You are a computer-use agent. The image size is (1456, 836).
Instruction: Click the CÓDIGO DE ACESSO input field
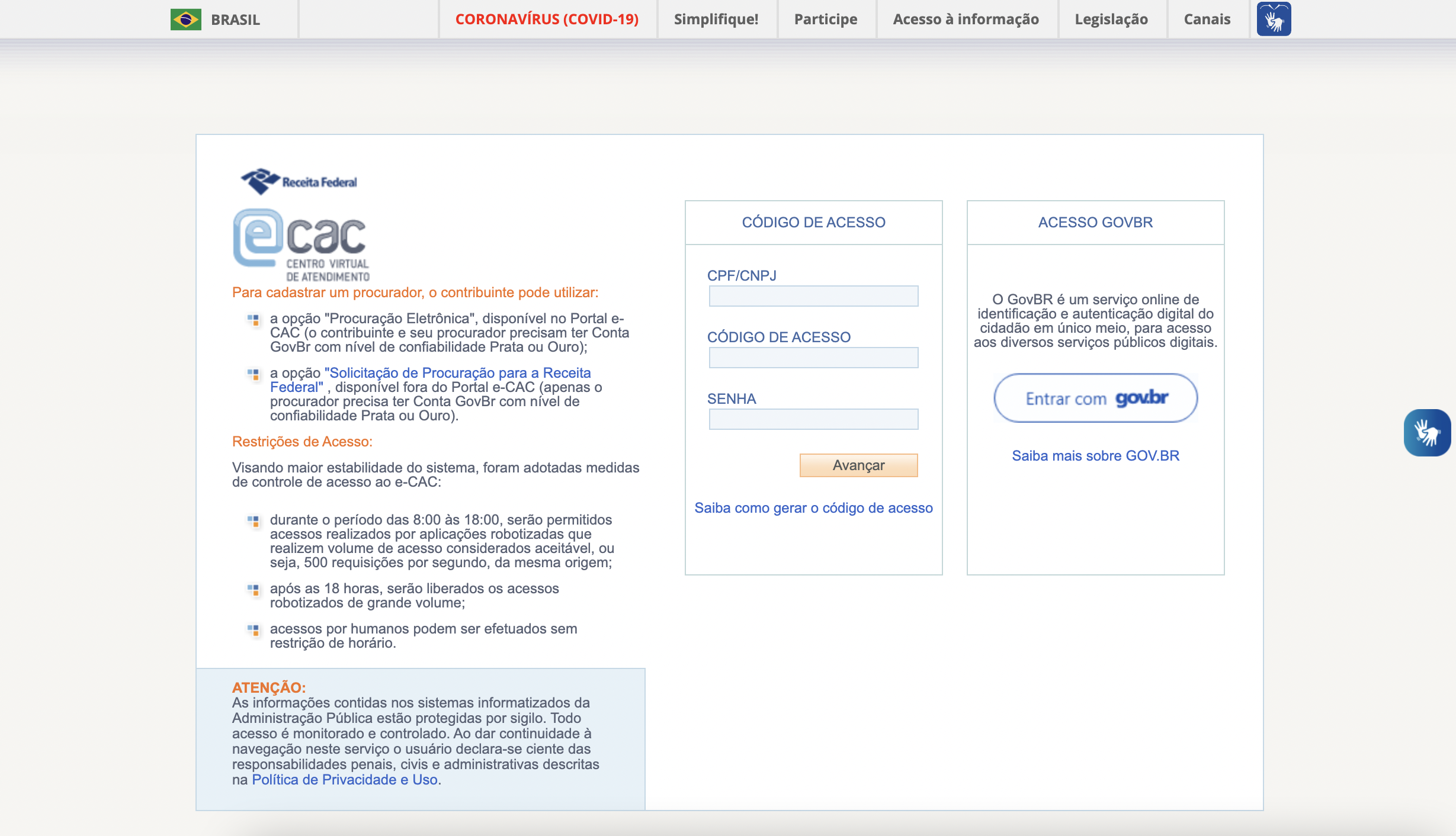click(x=813, y=358)
